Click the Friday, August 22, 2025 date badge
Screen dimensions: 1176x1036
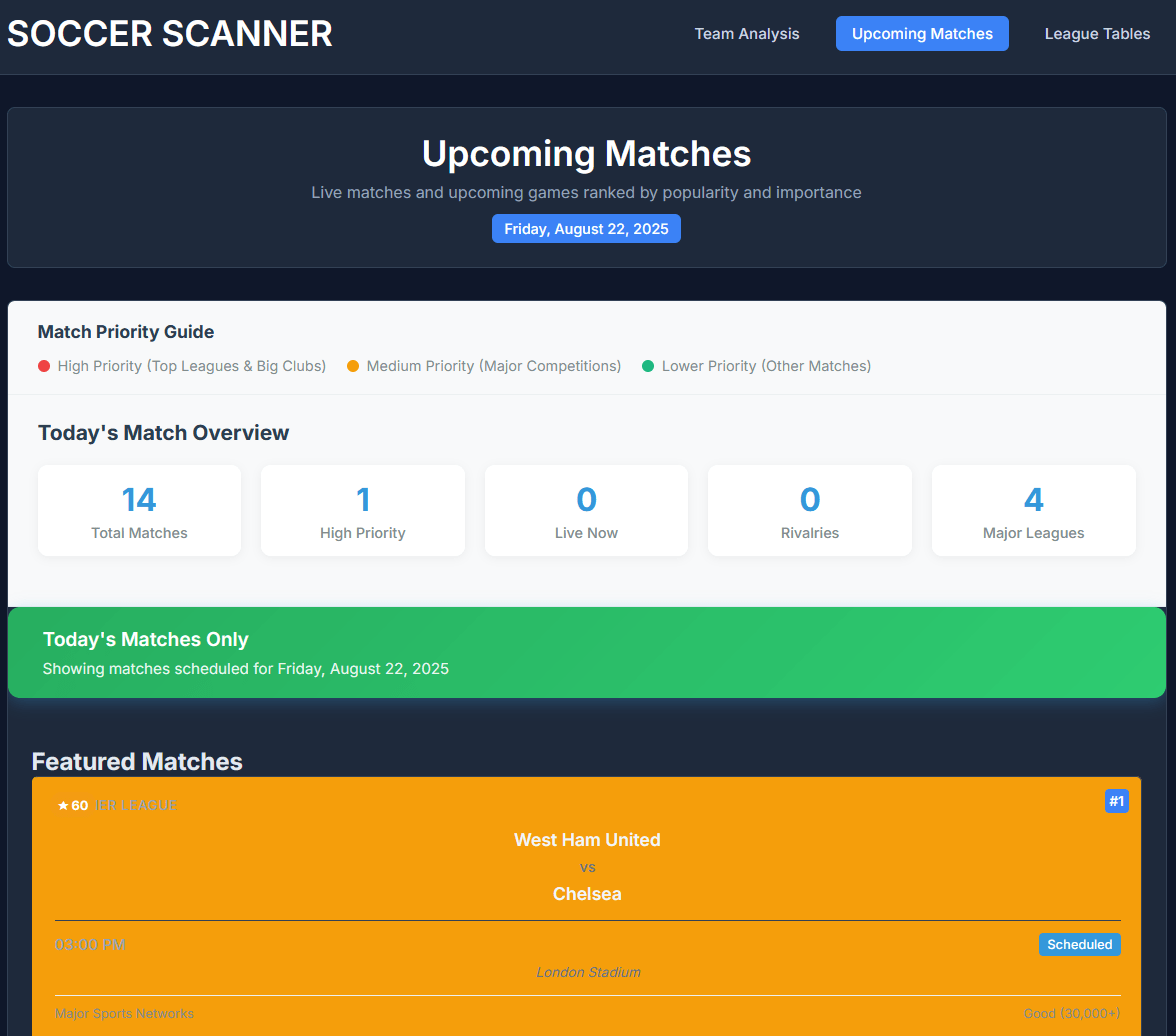tap(586, 229)
